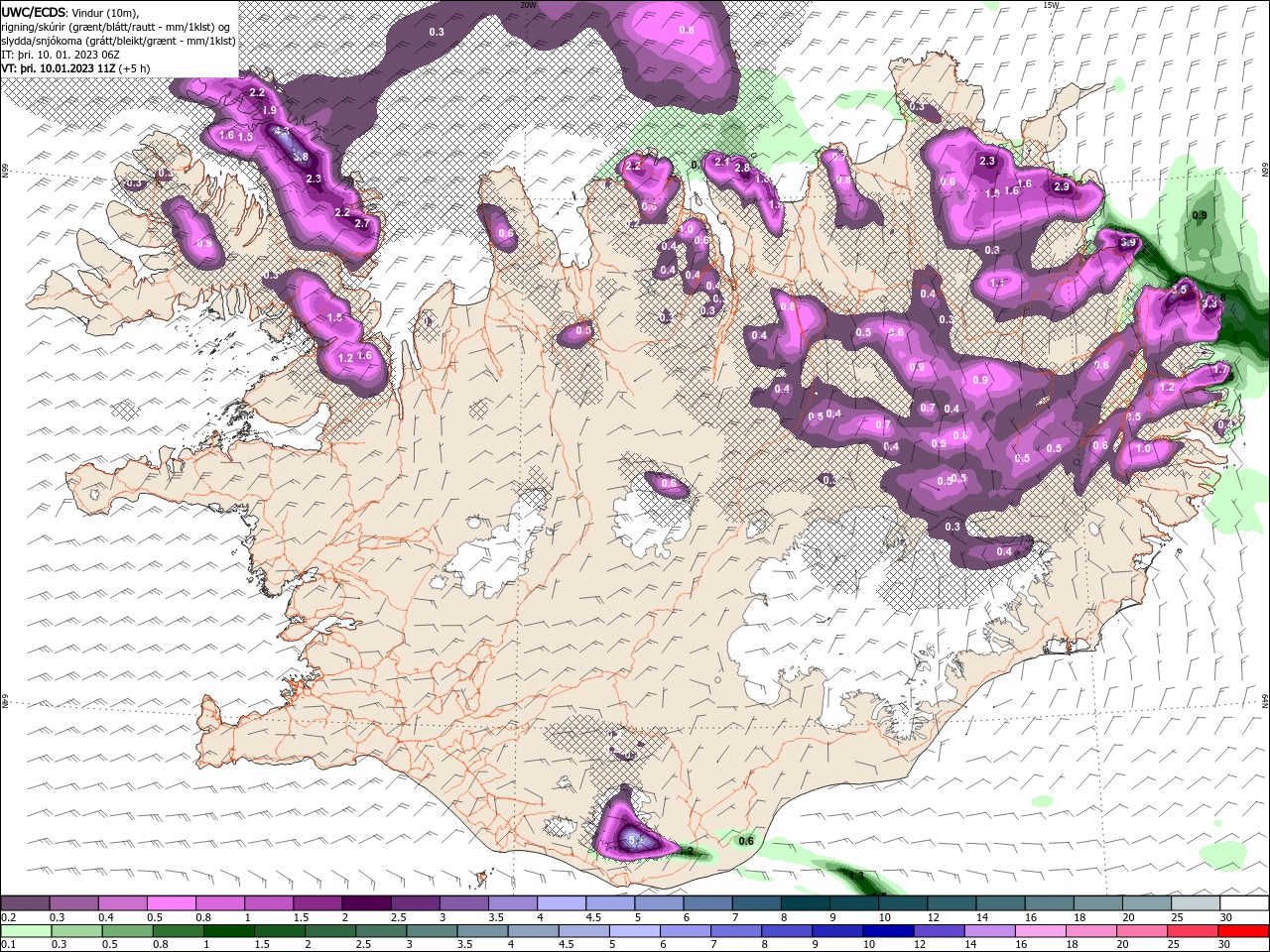Click the 2.9 snowfall value in the northeast
The height and width of the screenshot is (952, 1270).
tap(1062, 186)
